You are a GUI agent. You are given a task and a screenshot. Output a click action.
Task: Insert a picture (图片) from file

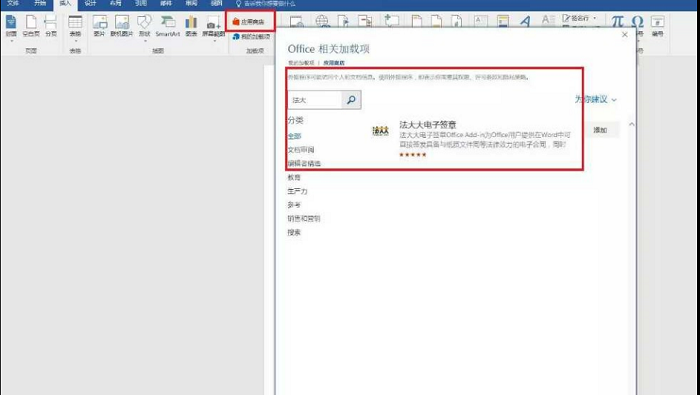pos(100,25)
